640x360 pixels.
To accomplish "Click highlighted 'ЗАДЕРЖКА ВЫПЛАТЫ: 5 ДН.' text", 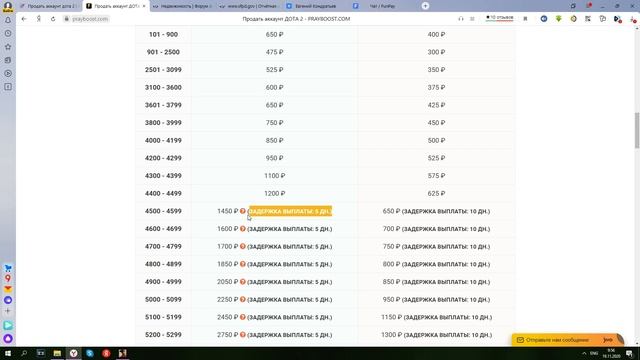I will (x=290, y=211).
